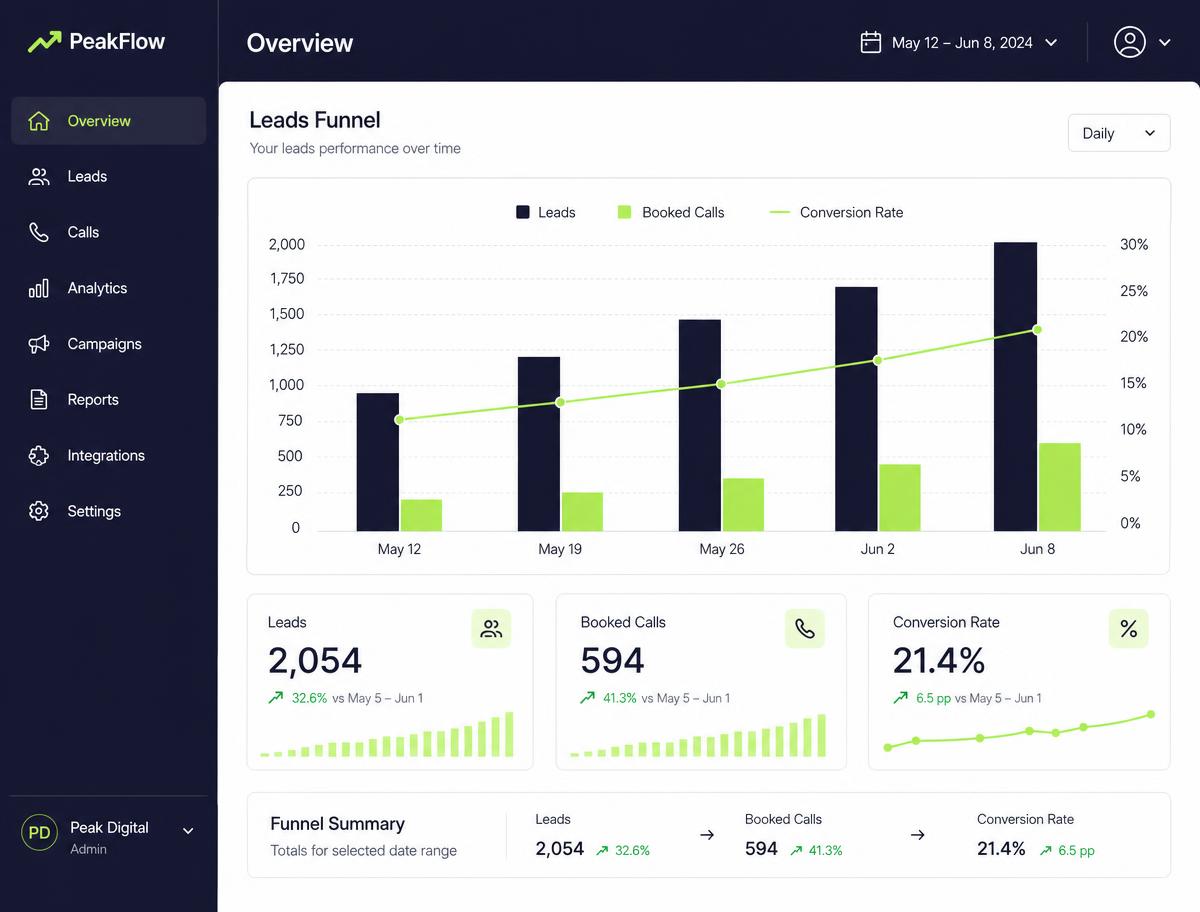The width and height of the screenshot is (1200, 912).
Task: Click people icon on Leads card
Action: (491, 629)
